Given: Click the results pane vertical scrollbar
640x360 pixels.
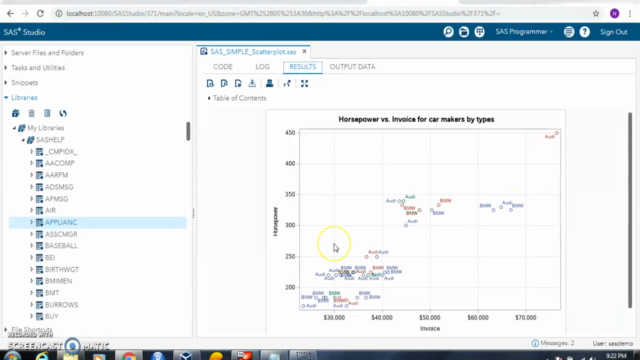Looking at the screenshot, I should pos(630,210).
